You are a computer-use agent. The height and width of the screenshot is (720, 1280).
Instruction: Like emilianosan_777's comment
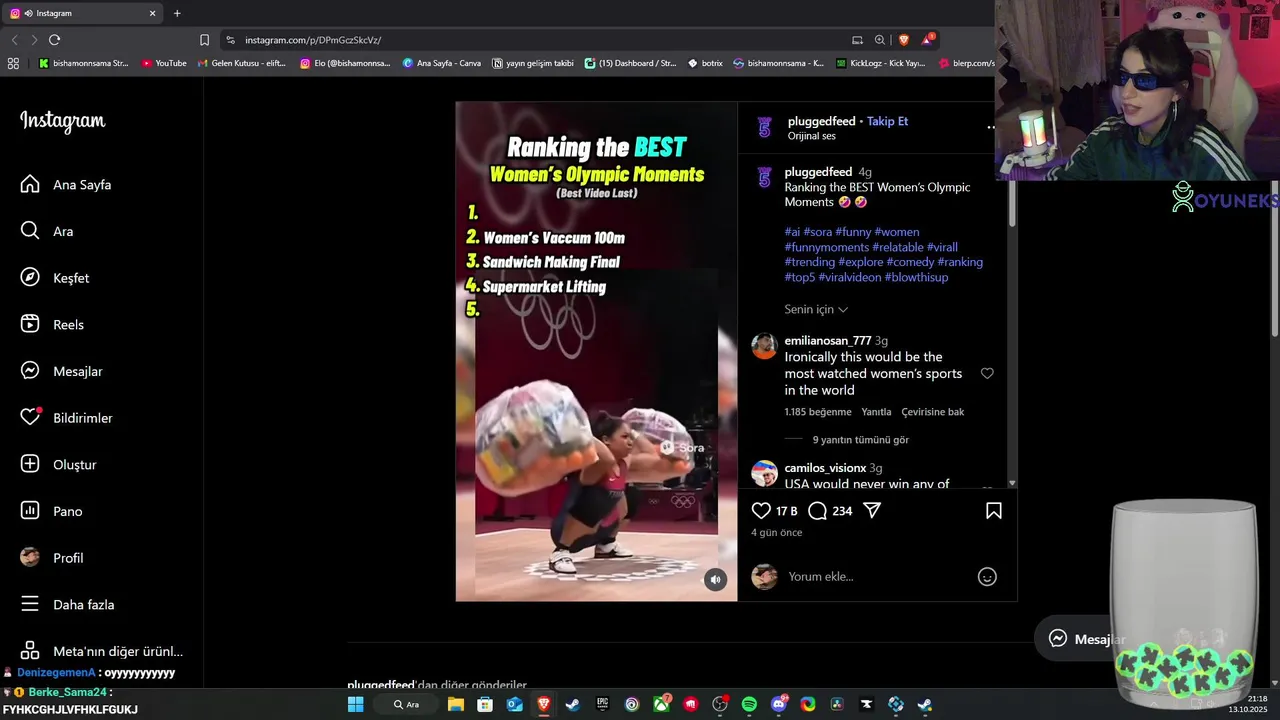[x=987, y=373]
